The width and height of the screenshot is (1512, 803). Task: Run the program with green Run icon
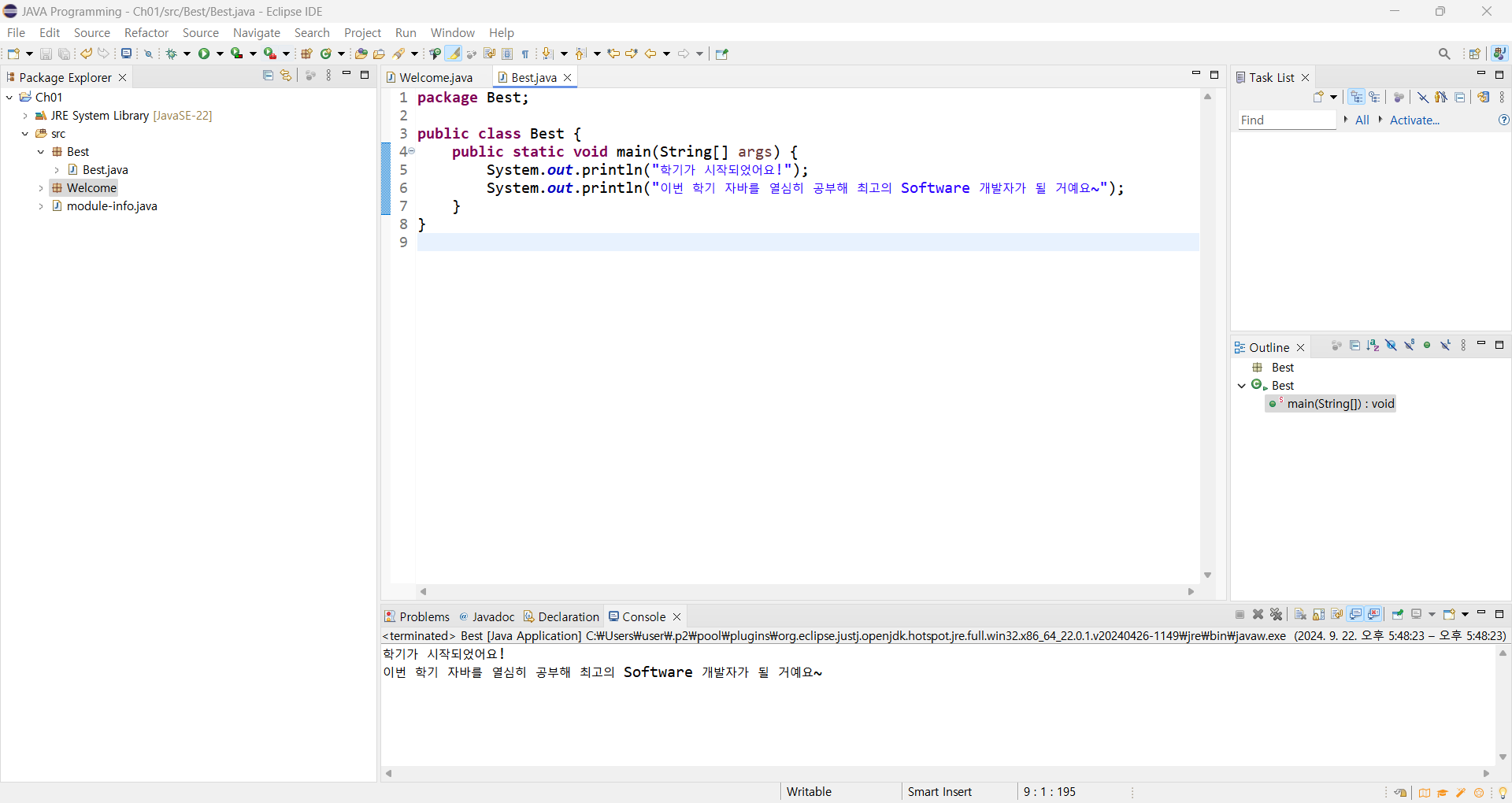click(x=204, y=54)
